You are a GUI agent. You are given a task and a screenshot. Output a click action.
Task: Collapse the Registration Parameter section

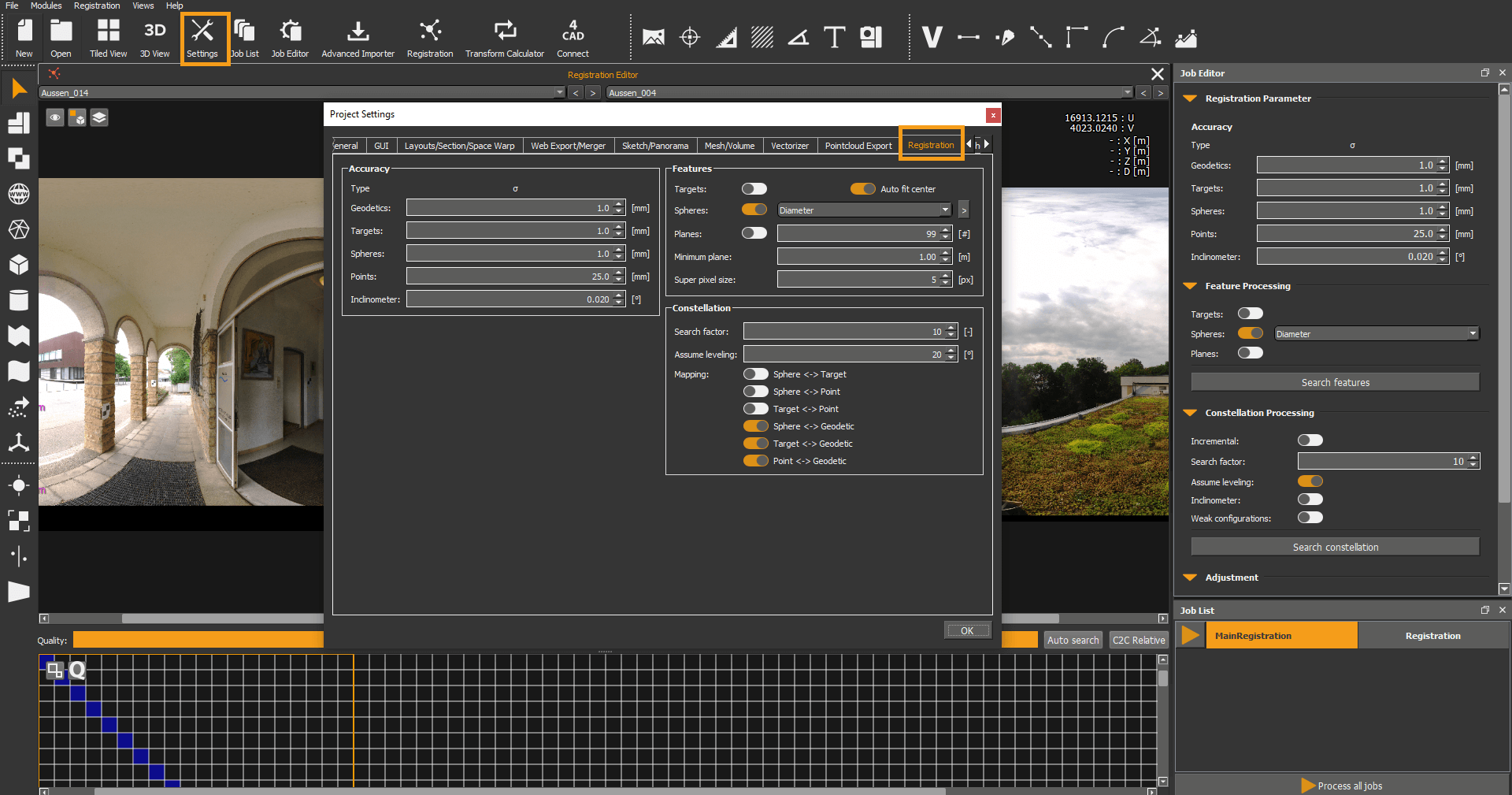coord(1189,98)
